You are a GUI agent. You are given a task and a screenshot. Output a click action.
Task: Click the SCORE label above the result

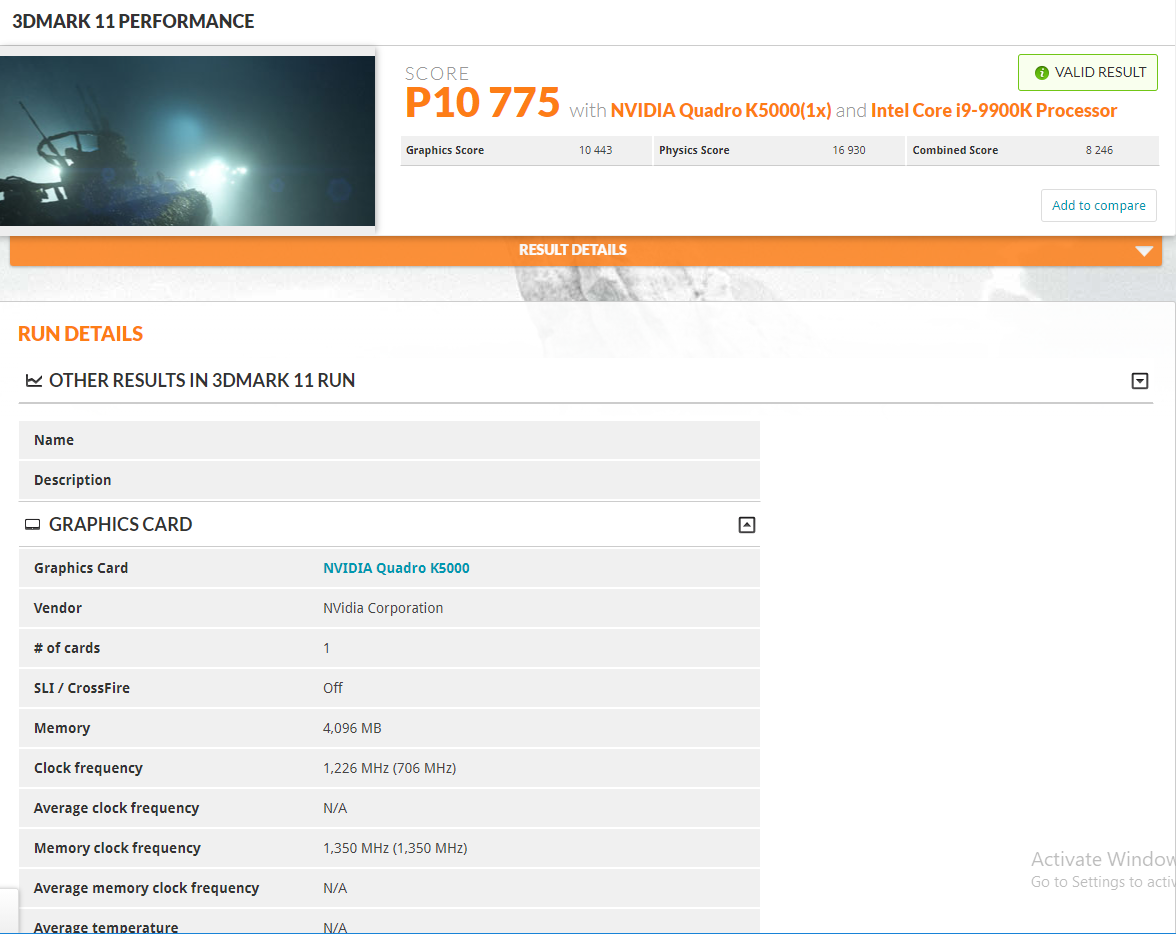(x=436, y=74)
